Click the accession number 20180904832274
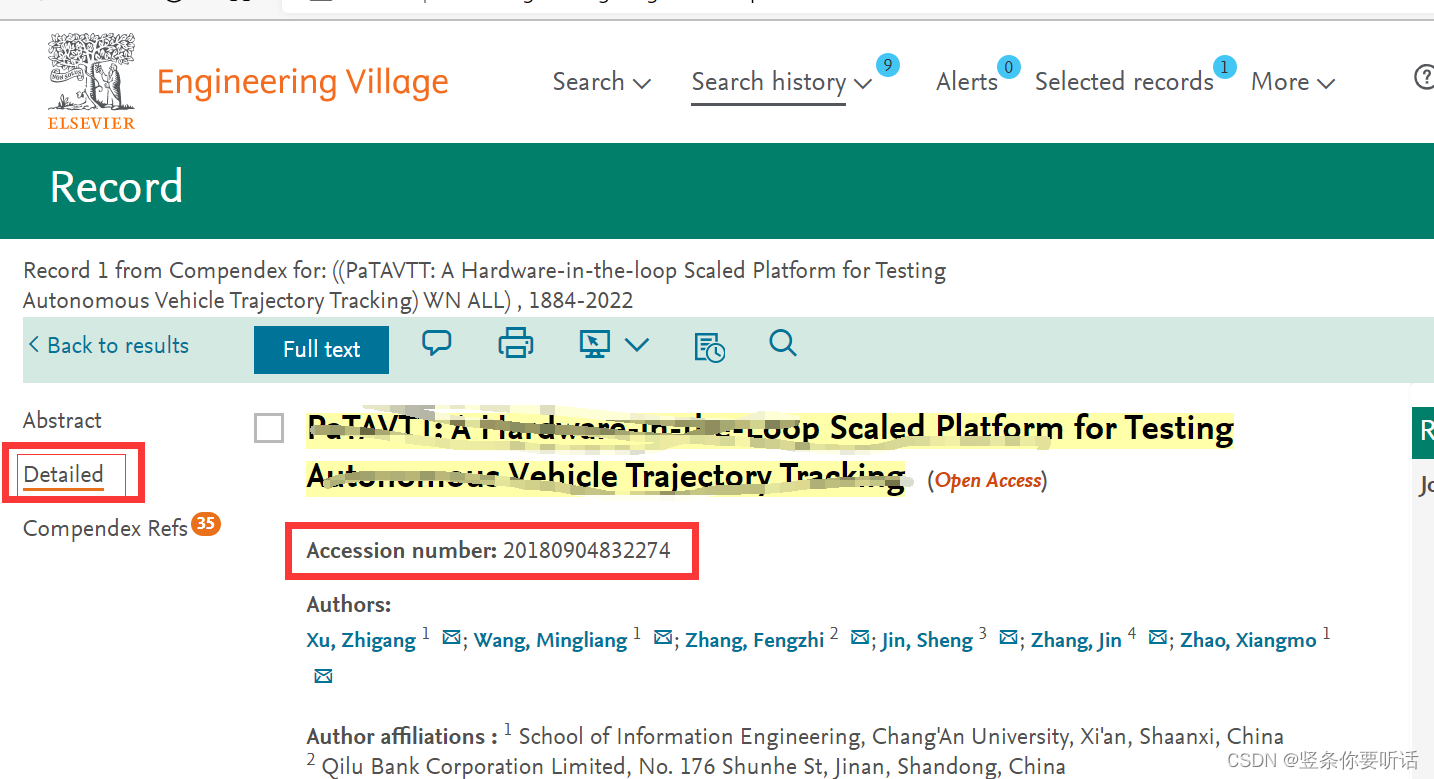This screenshot has height=779, width=1434. 587,550
